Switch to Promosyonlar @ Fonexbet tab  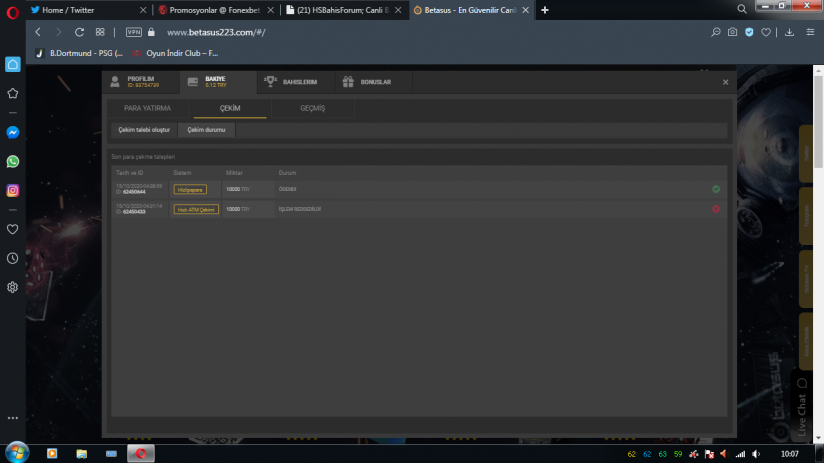[x=215, y=10]
